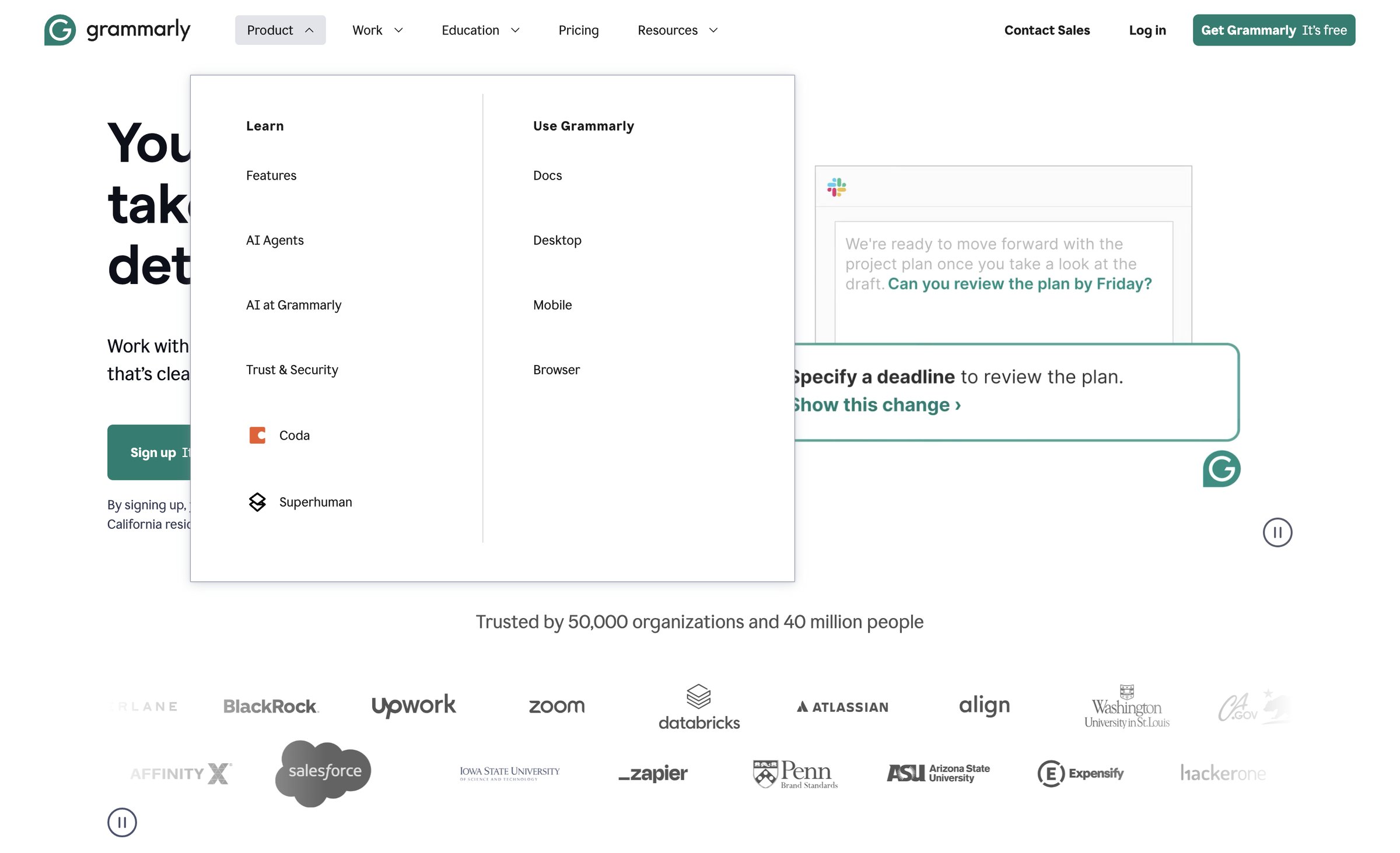1400x853 pixels.
Task: Select Desktop under Use Grammarly
Action: click(557, 240)
